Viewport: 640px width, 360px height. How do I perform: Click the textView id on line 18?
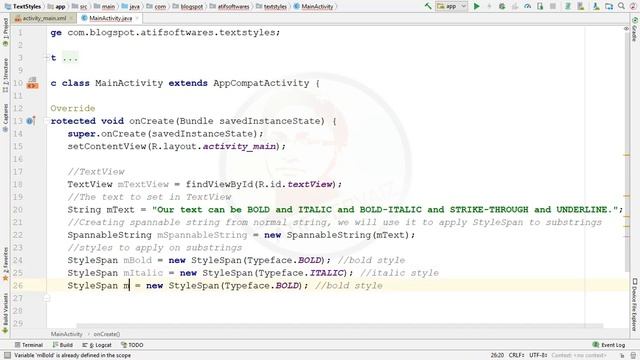point(310,184)
